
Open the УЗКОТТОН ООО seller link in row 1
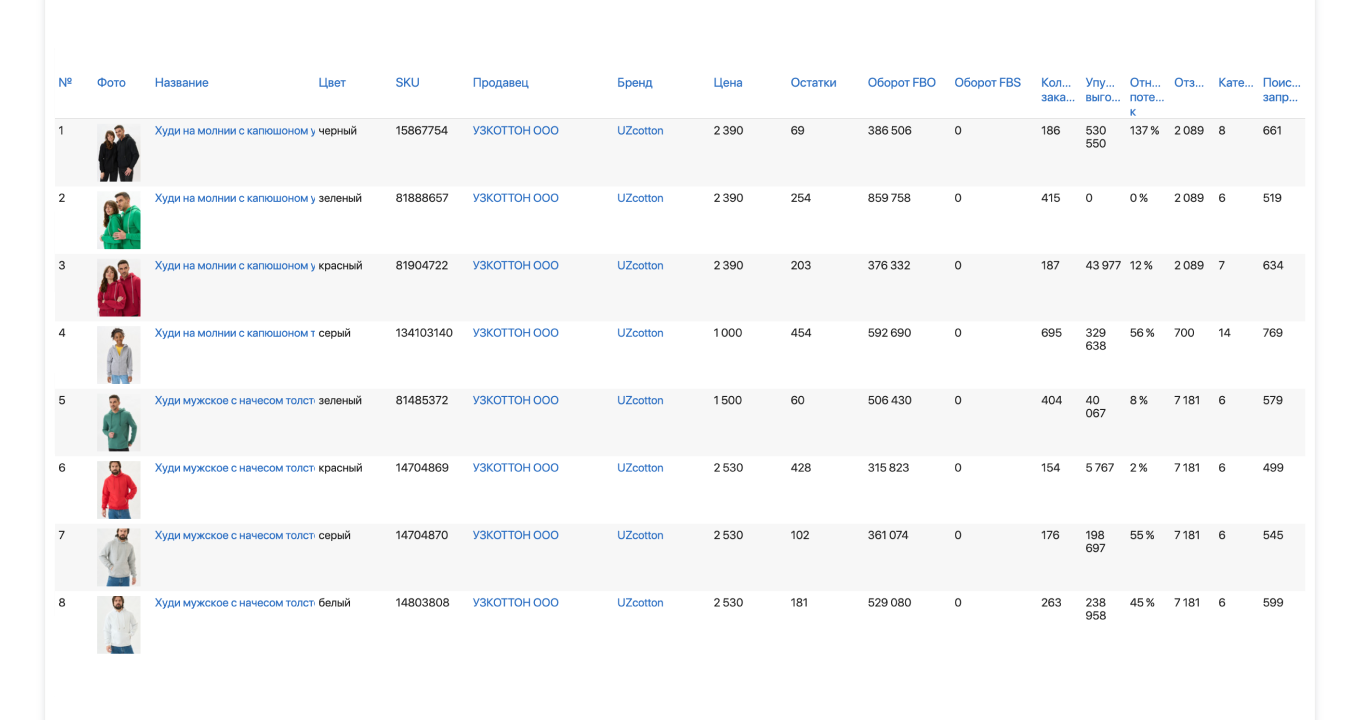(x=515, y=131)
